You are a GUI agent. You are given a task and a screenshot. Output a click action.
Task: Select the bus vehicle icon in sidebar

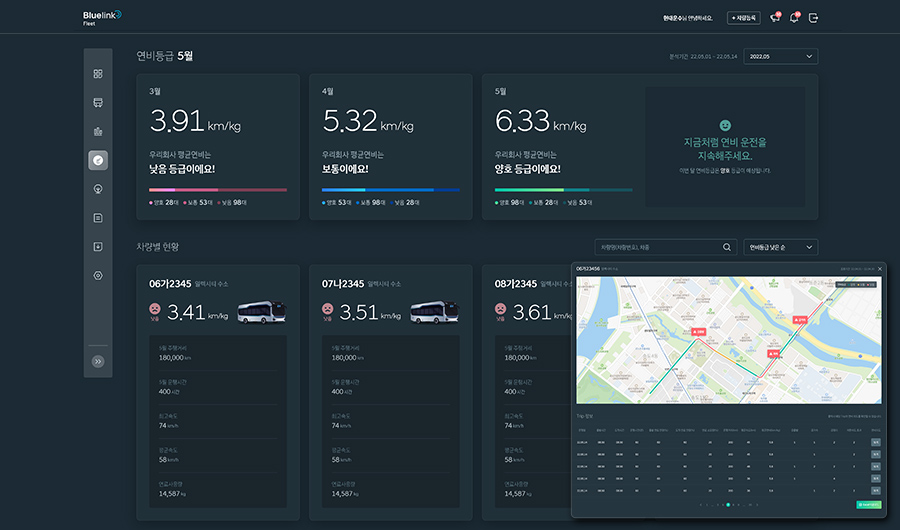pos(98,102)
